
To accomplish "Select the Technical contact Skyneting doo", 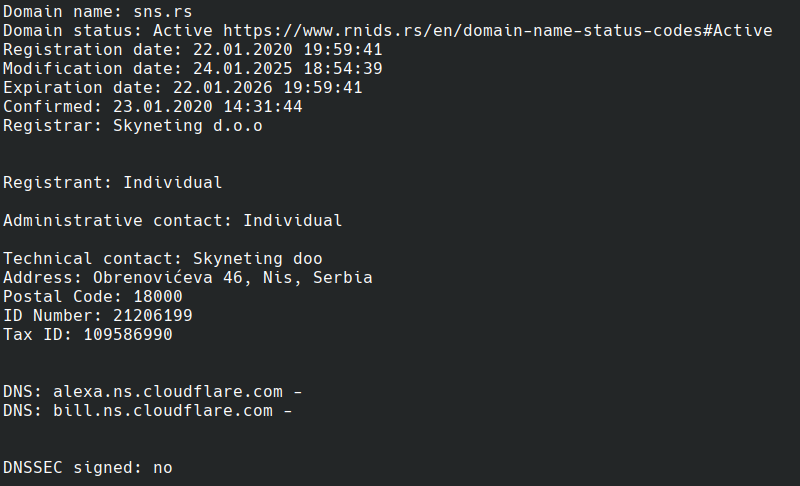I will click(257, 259).
